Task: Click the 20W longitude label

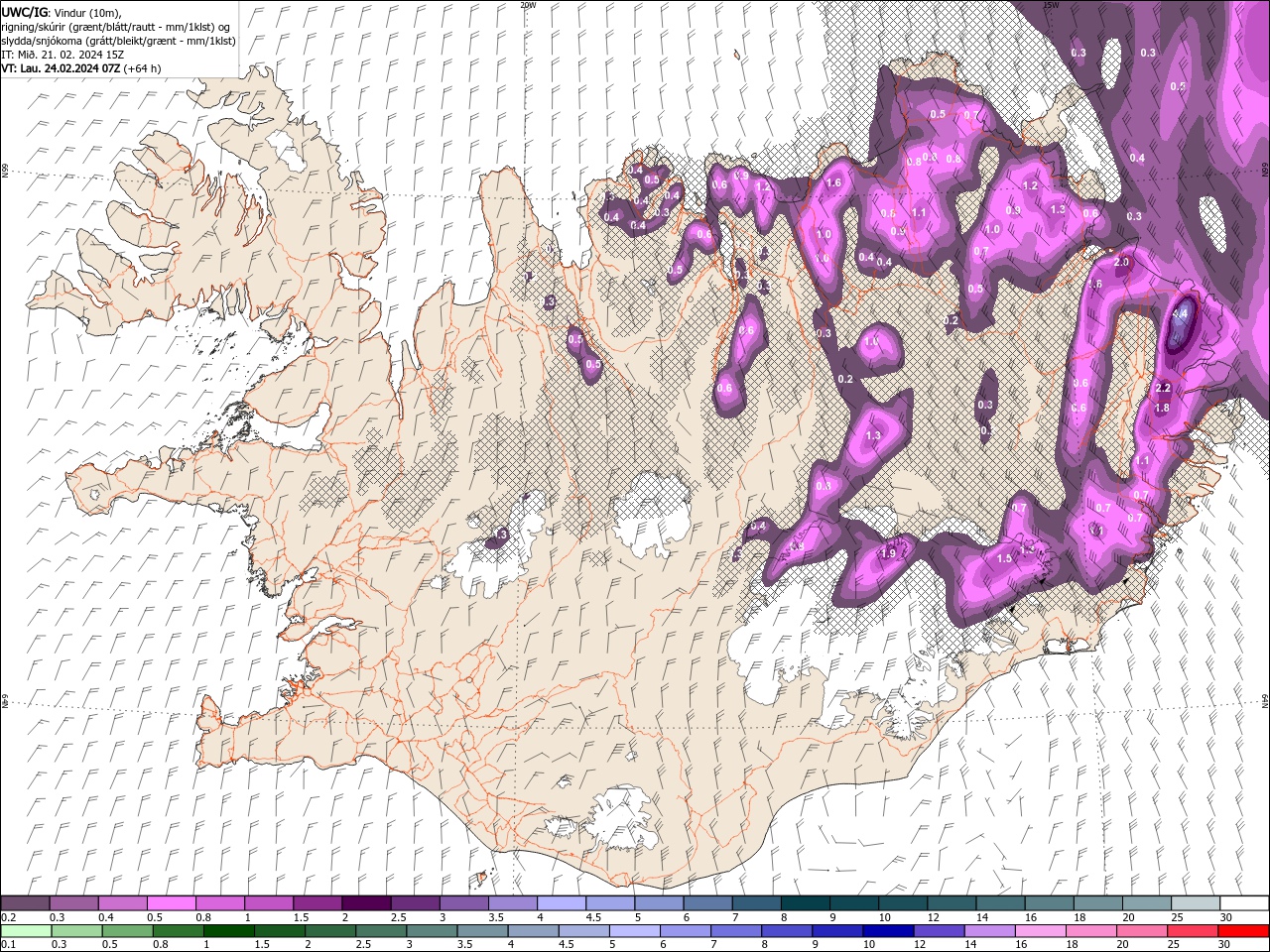Action: (x=528, y=5)
